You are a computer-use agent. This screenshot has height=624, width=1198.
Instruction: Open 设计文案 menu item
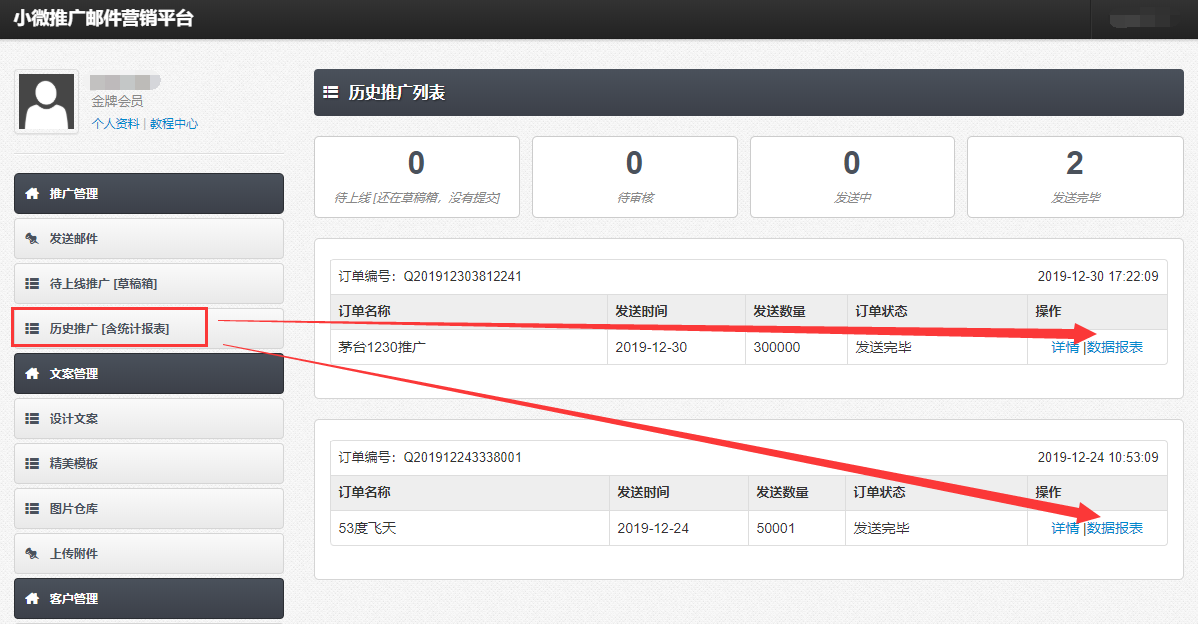(149, 419)
